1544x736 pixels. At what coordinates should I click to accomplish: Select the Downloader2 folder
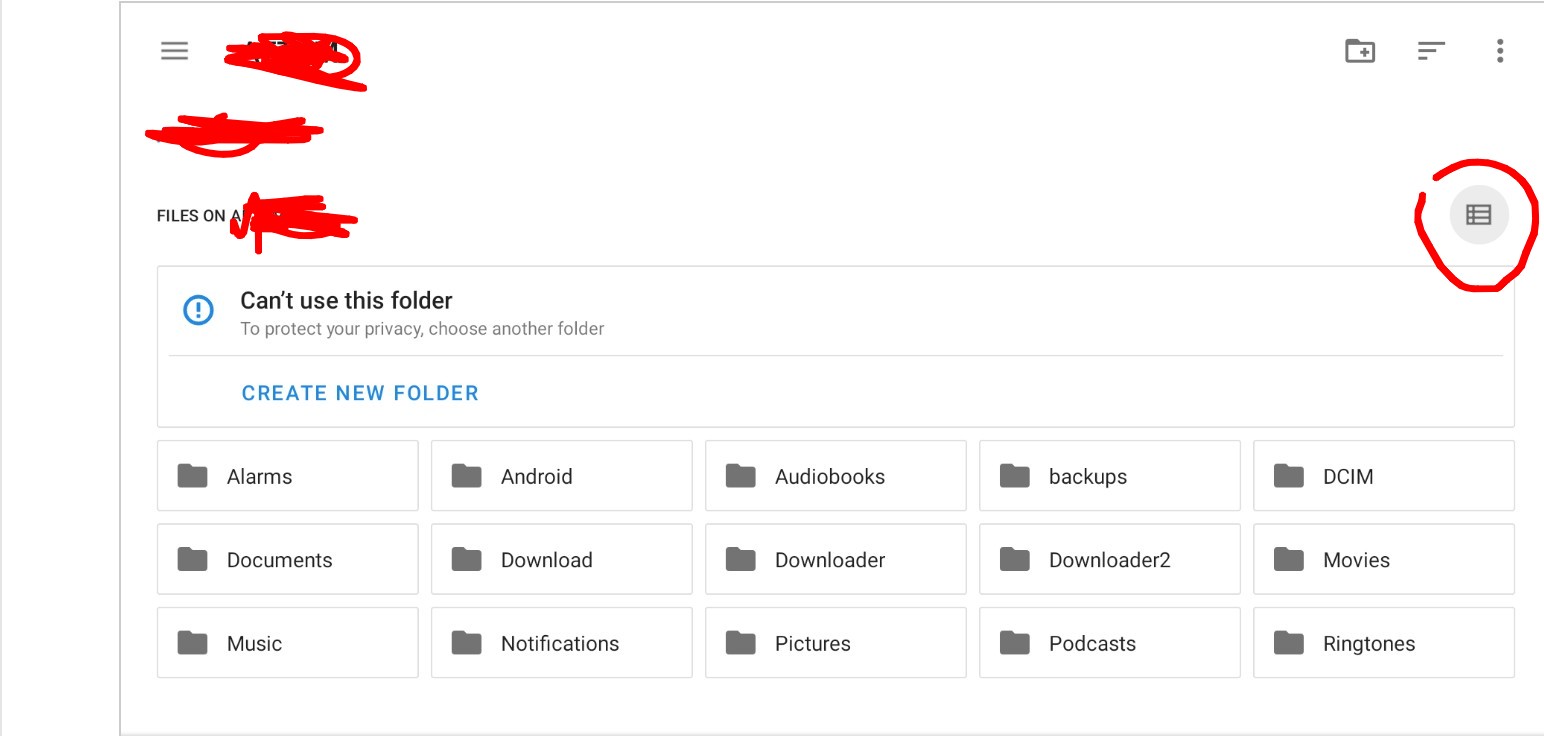tap(1109, 560)
